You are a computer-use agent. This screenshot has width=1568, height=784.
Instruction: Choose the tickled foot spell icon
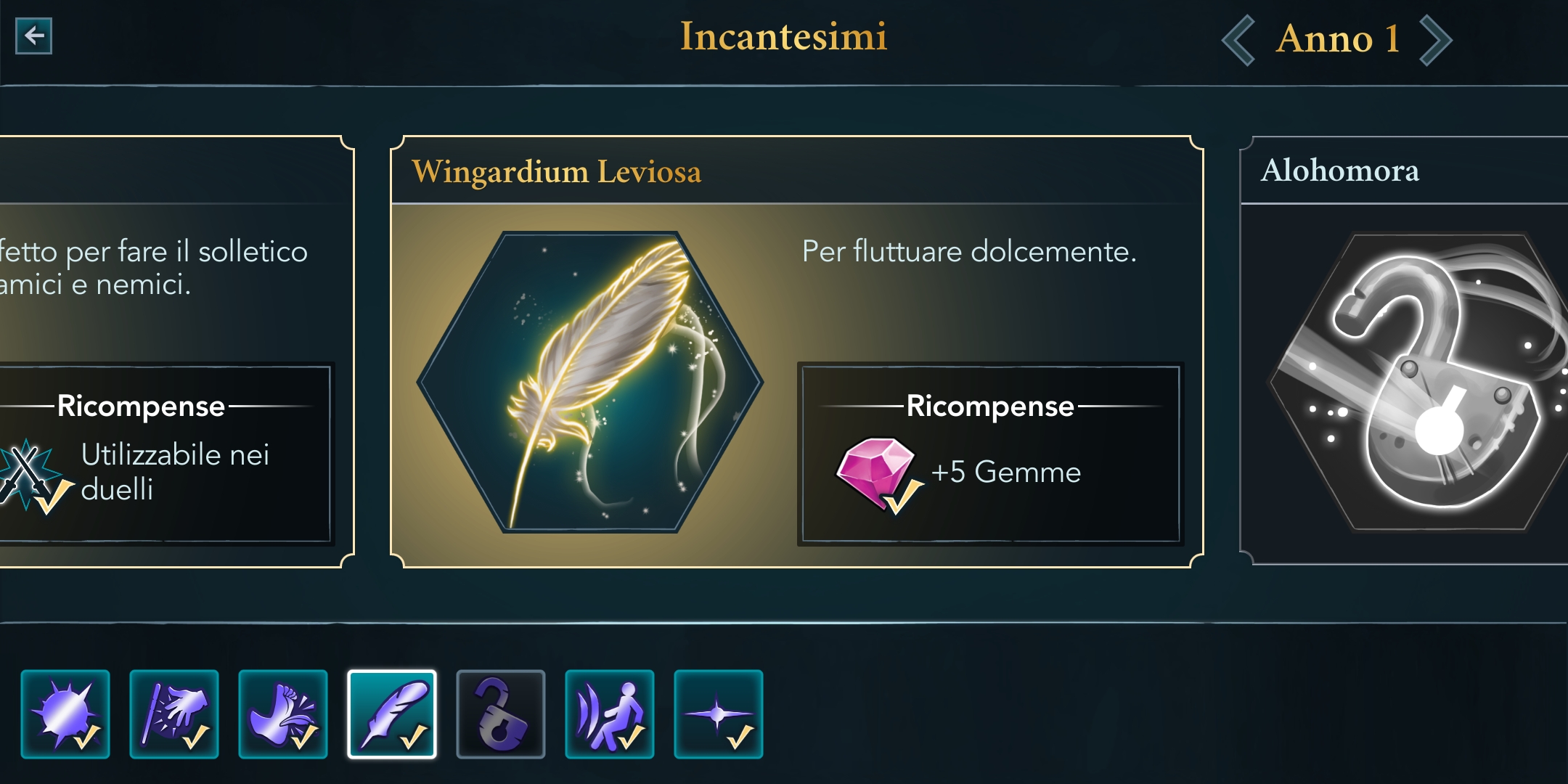pos(283,714)
